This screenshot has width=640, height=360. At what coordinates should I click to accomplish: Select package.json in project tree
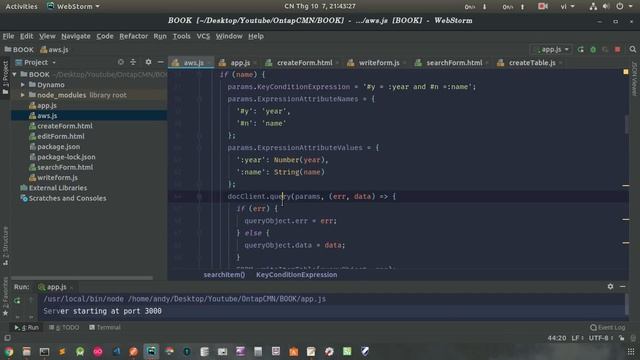point(58,147)
